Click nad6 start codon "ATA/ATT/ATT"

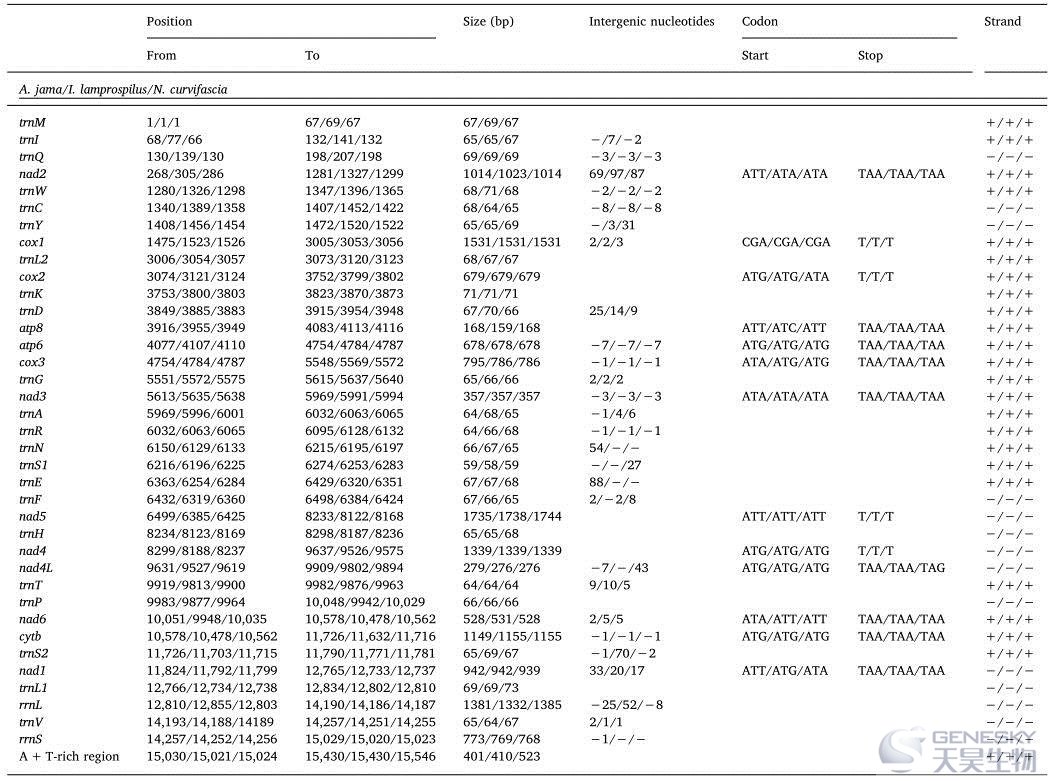[784, 619]
